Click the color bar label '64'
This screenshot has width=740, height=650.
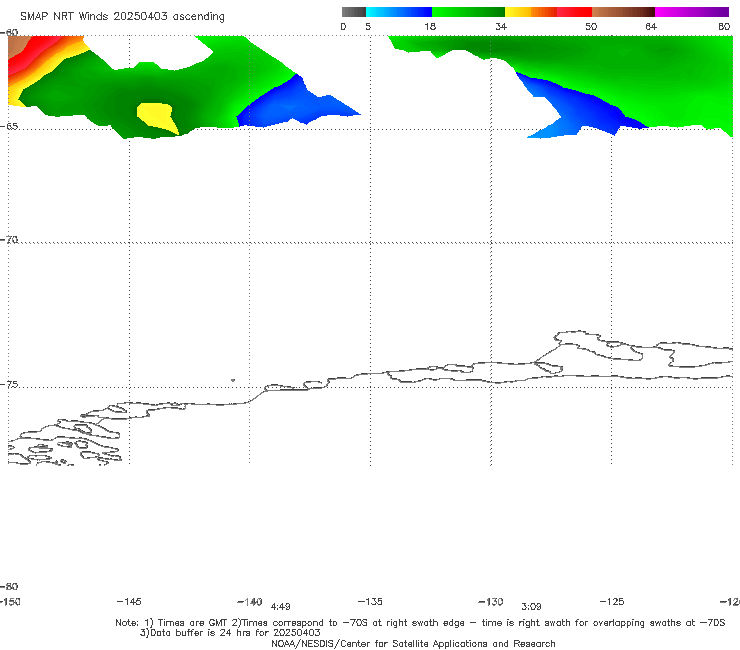(651, 27)
